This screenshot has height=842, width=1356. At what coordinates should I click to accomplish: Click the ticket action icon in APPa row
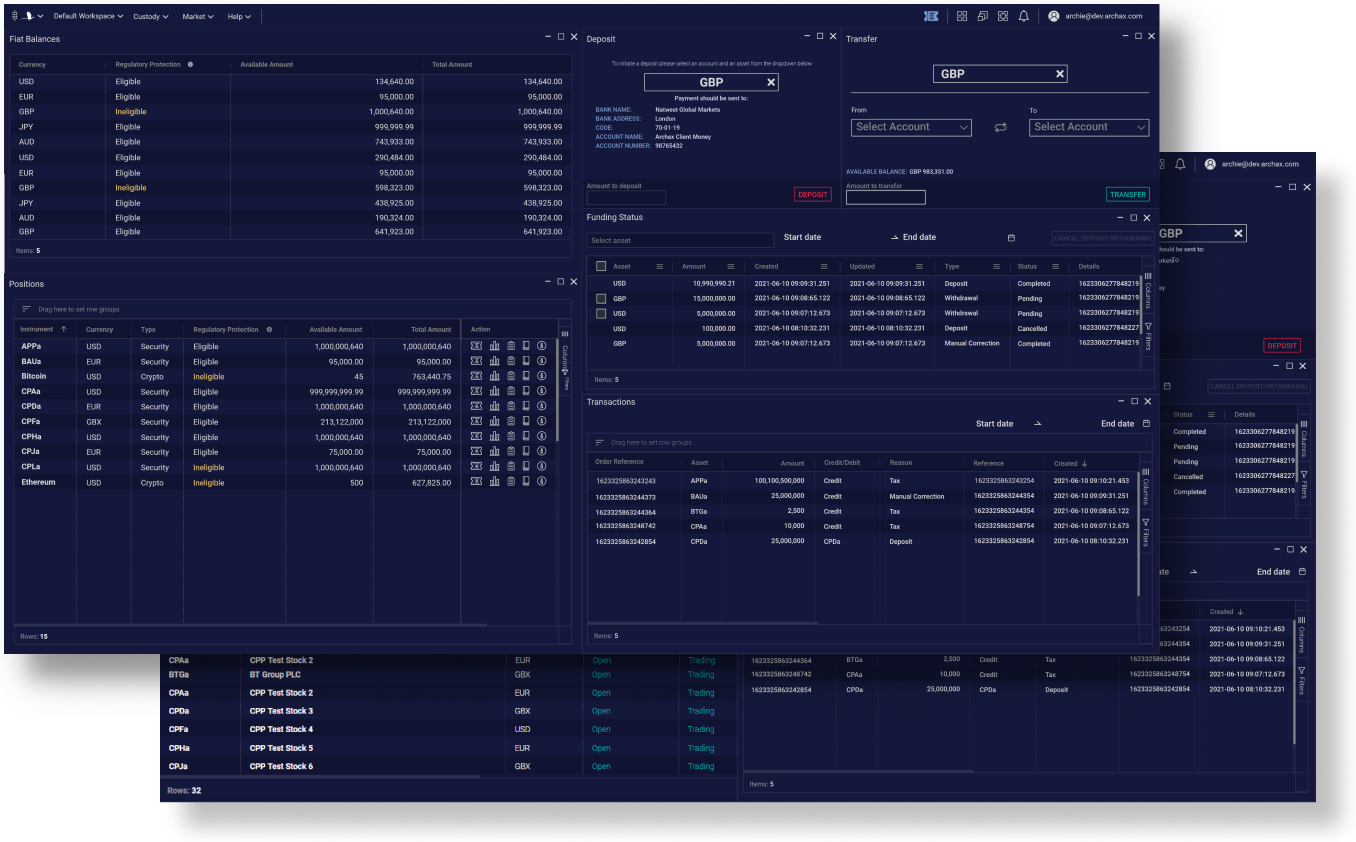click(477, 346)
